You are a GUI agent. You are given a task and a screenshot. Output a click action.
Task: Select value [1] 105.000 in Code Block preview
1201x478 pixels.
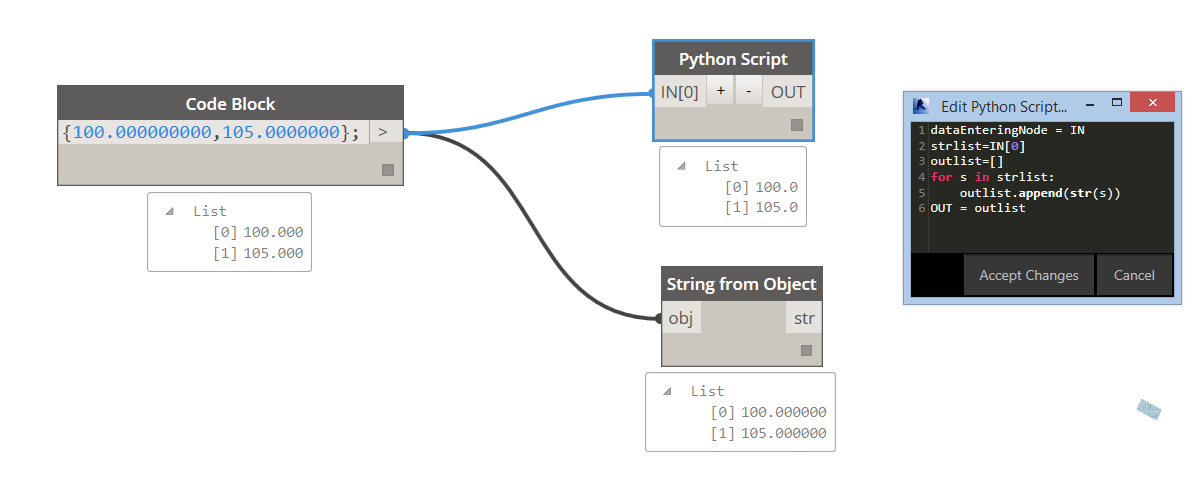(257, 253)
